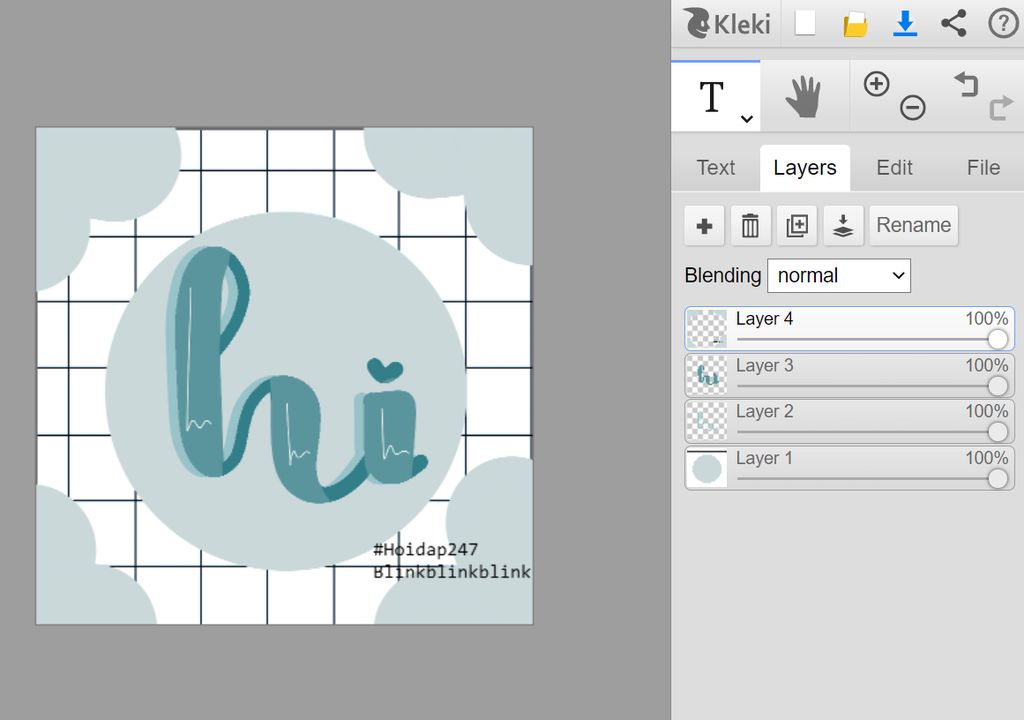Image resolution: width=1024 pixels, height=720 pixels.
Task: Click the #Hoidap247 text on canvas
Action: tap(425, 549)
